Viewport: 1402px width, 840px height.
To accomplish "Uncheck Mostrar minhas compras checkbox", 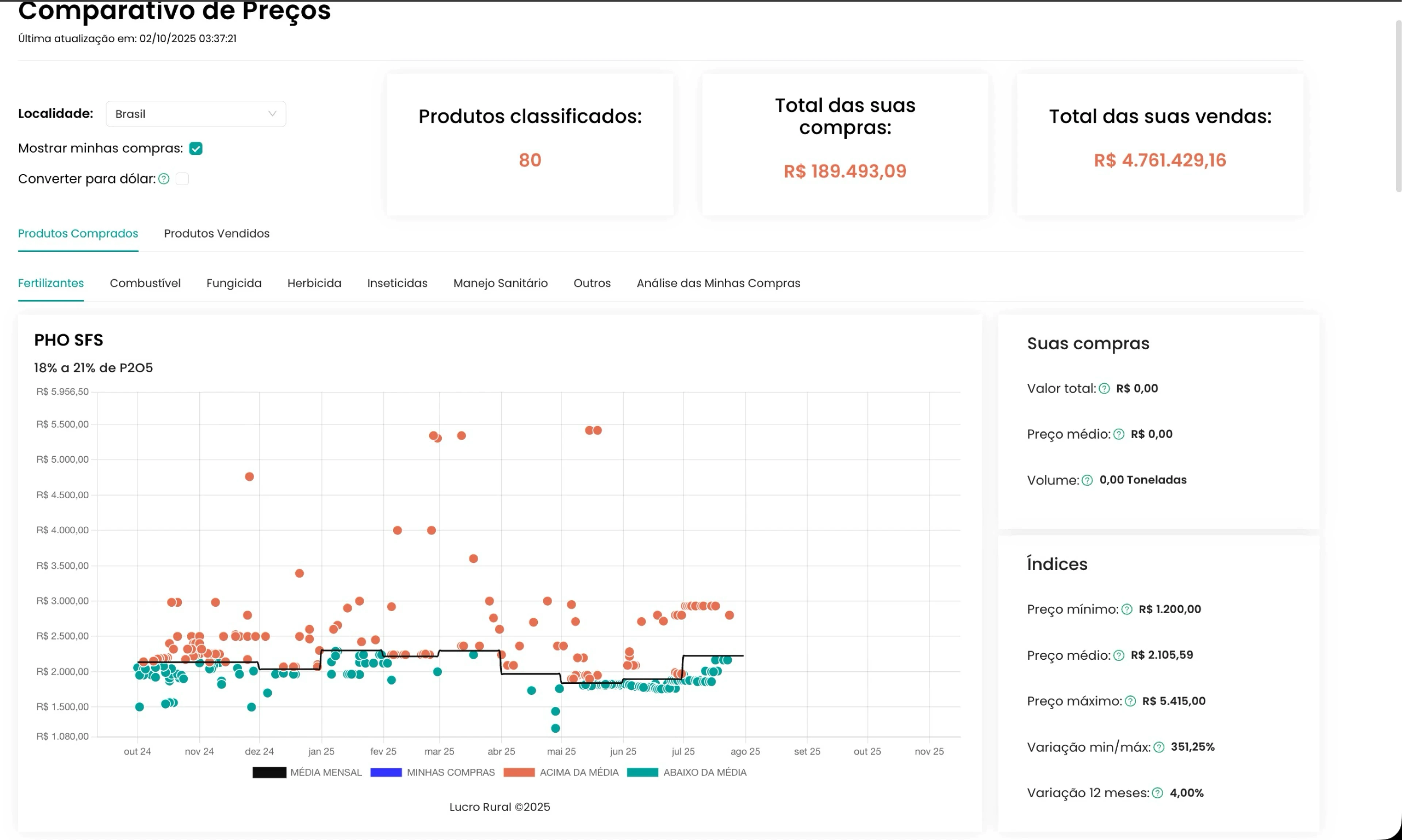I will (x=196, y=148).
